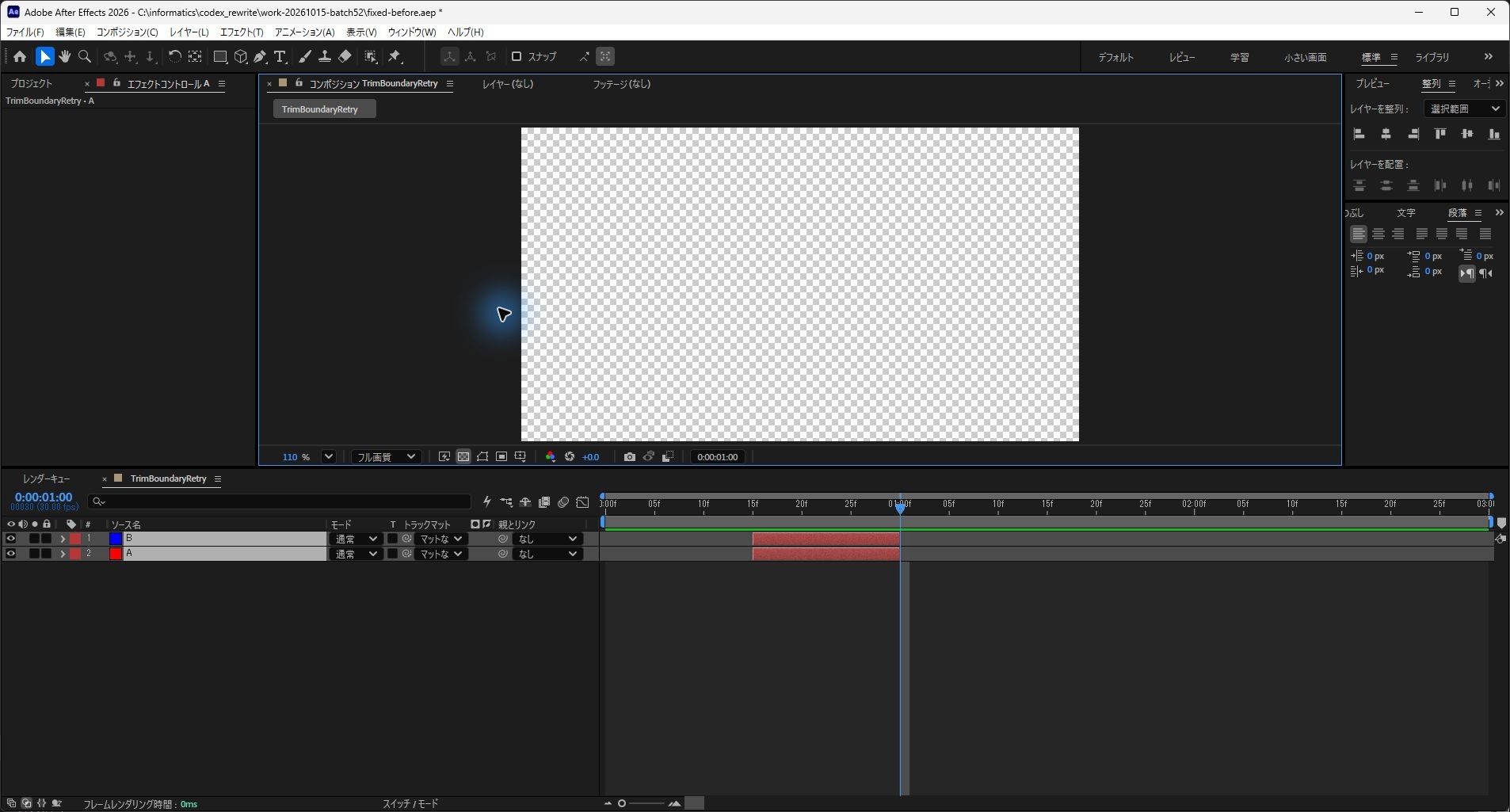Image resolution: width=1510 pixels, height=812 pixels.
Task: Select the Pen tool
Action: pos(260,56)
